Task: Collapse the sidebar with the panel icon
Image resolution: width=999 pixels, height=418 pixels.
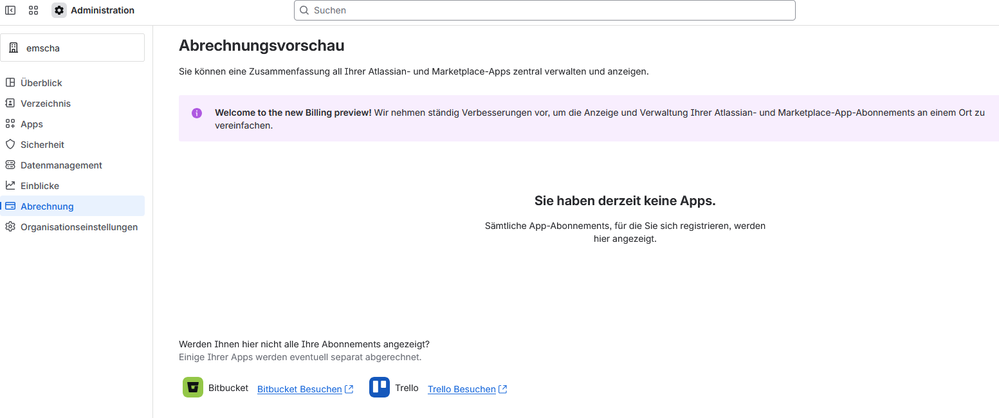Action: pos(10,10)
